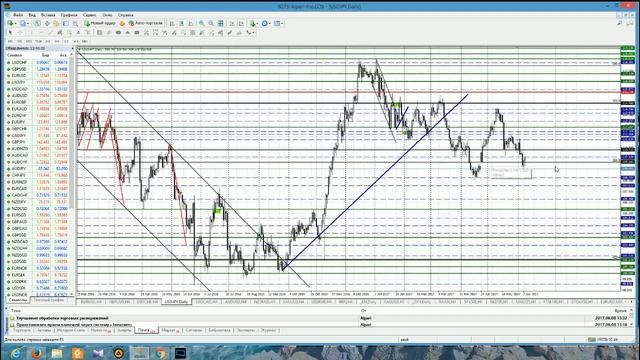Toggle the Авто-торговля button
640x360 pixels.
coord(146,23)
